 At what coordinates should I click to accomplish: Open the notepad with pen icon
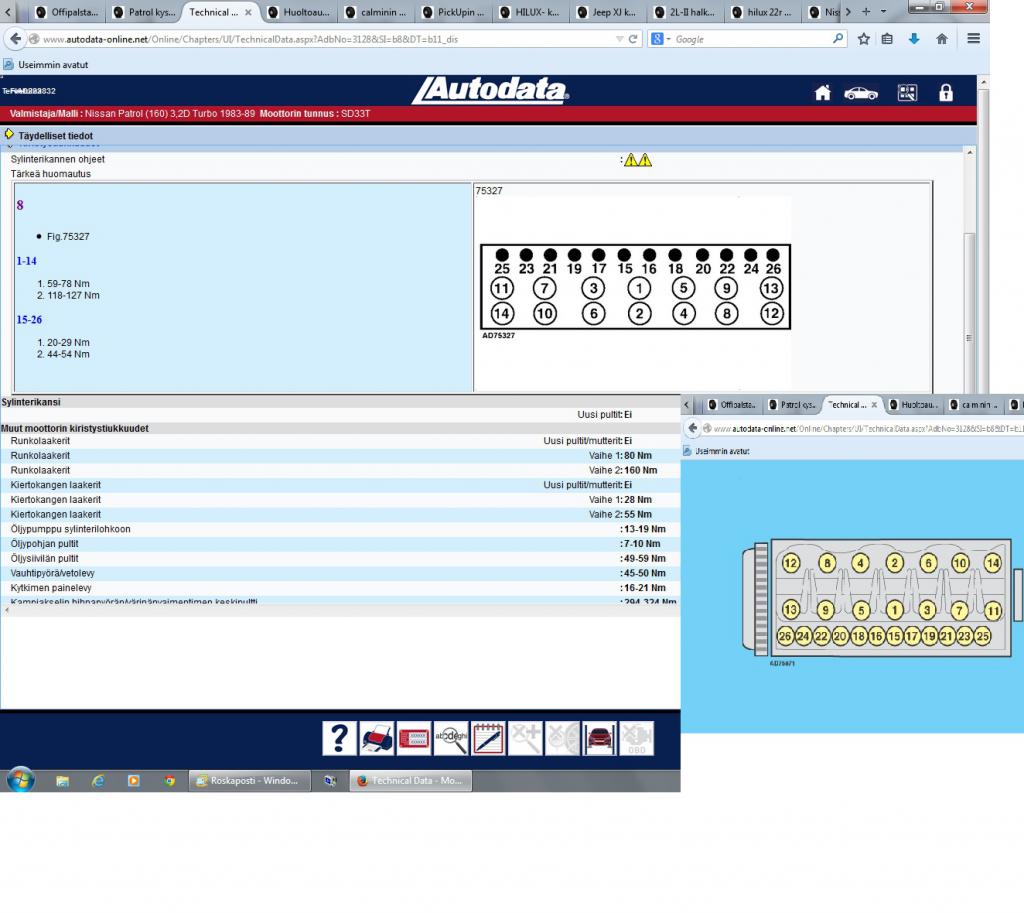pyautogui.click(x=488, y=738)
